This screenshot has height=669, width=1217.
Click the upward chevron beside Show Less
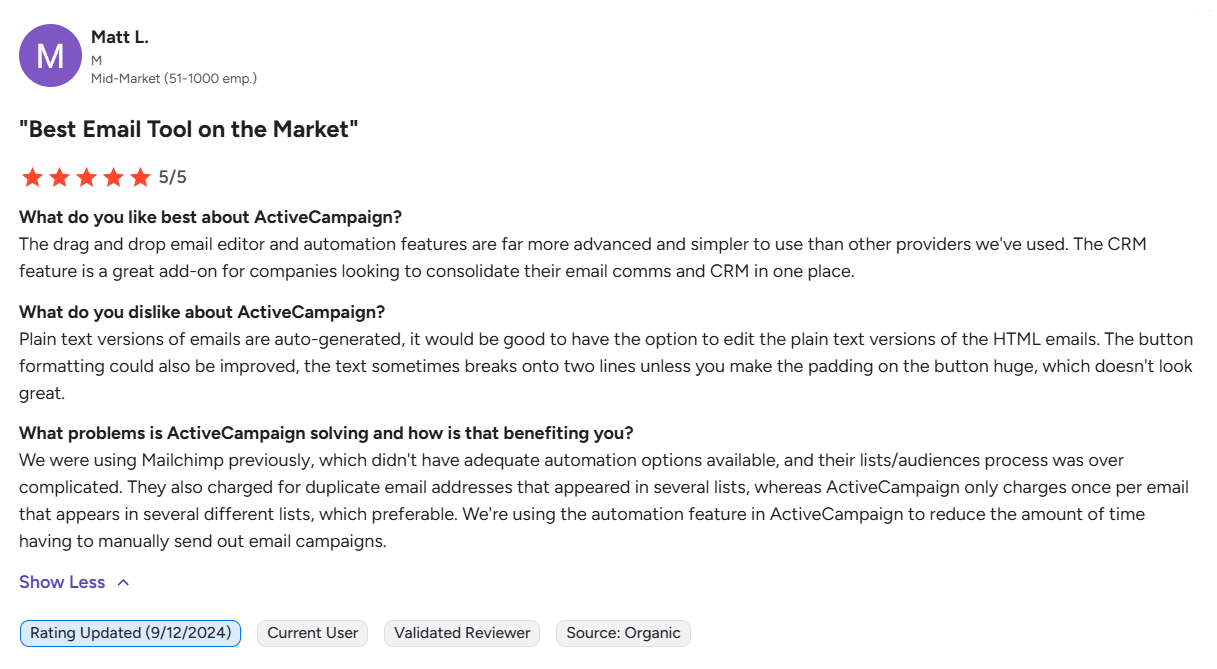tap(123, 581)
